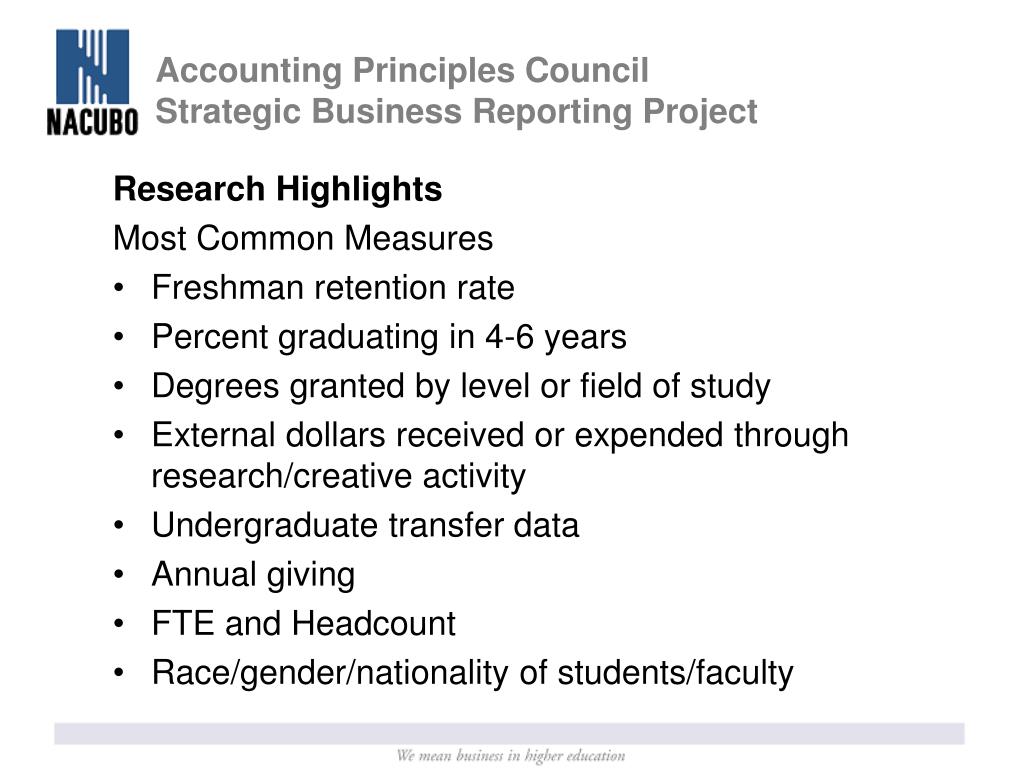Select the Most Common Measures subheading
The image size is (1024, 768).
point(302,238)
